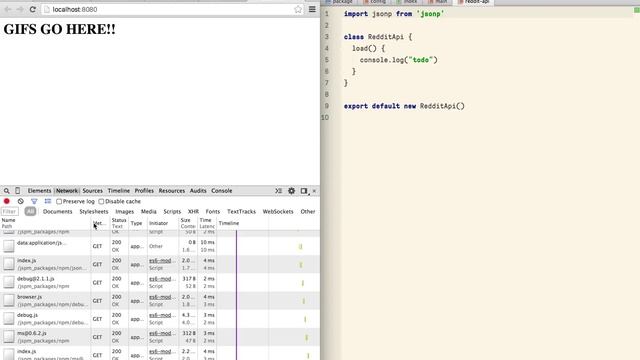Click the network Filter text field
640x360 pixels.
coord(10,211)
